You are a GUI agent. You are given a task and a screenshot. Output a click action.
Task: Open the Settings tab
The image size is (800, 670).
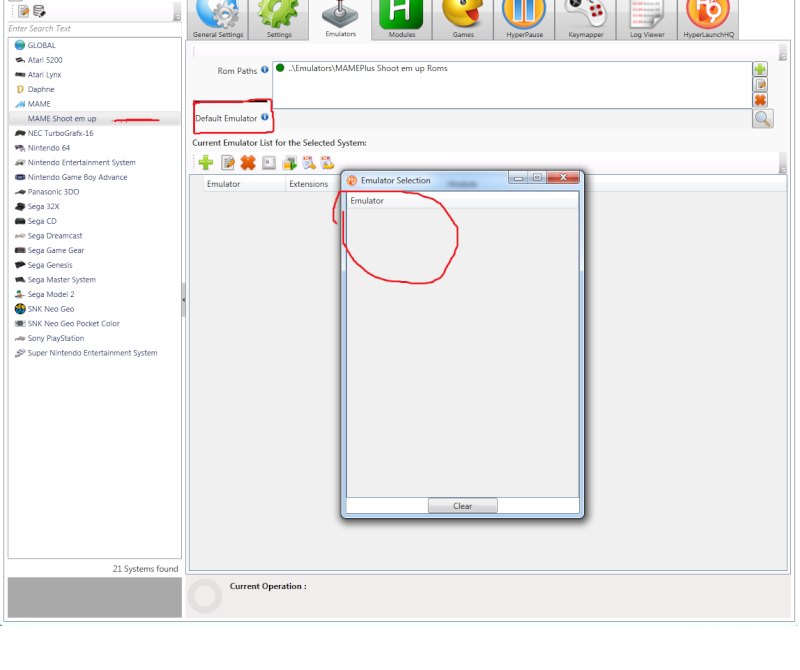pyautogui.click(x=279, y=19)
